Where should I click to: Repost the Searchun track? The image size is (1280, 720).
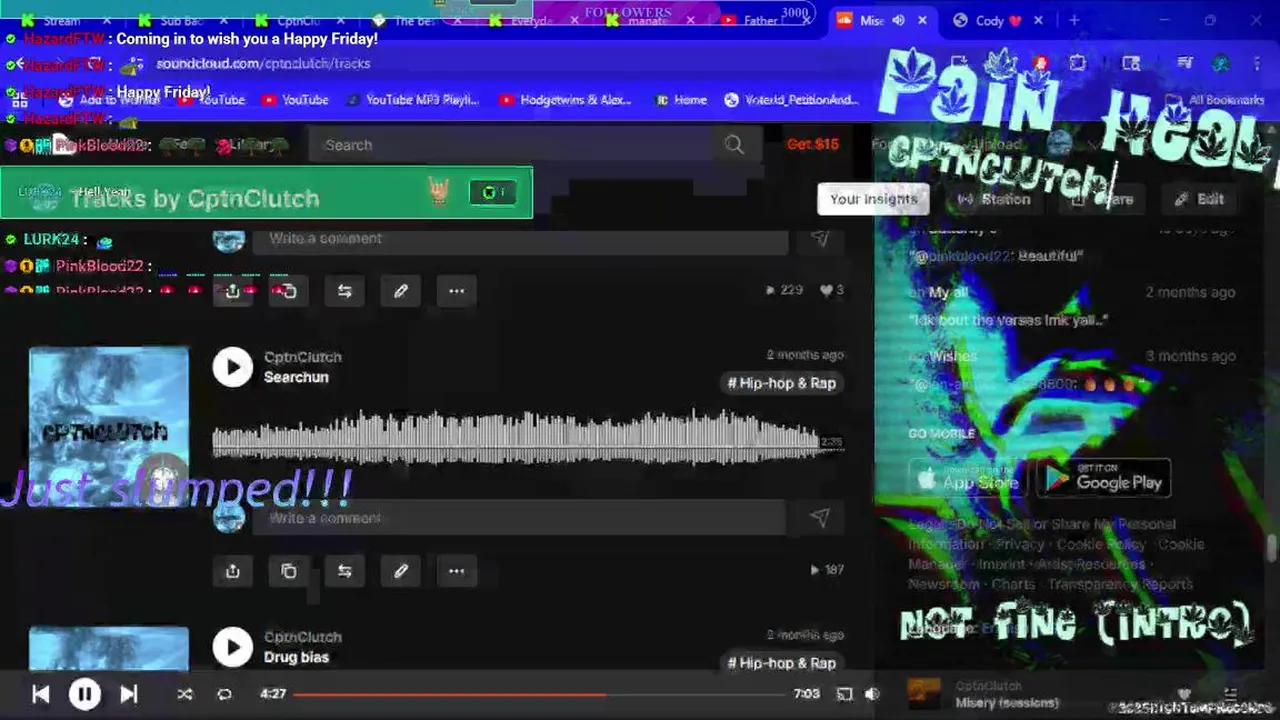click(x=345, y=571)
